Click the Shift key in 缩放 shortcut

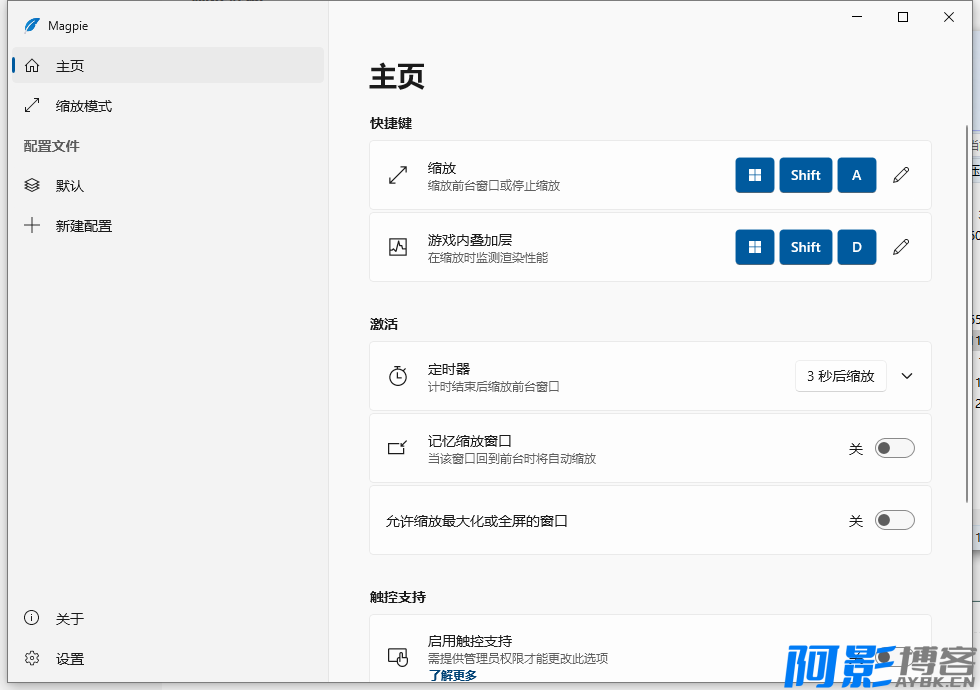[x=806, y=175]
